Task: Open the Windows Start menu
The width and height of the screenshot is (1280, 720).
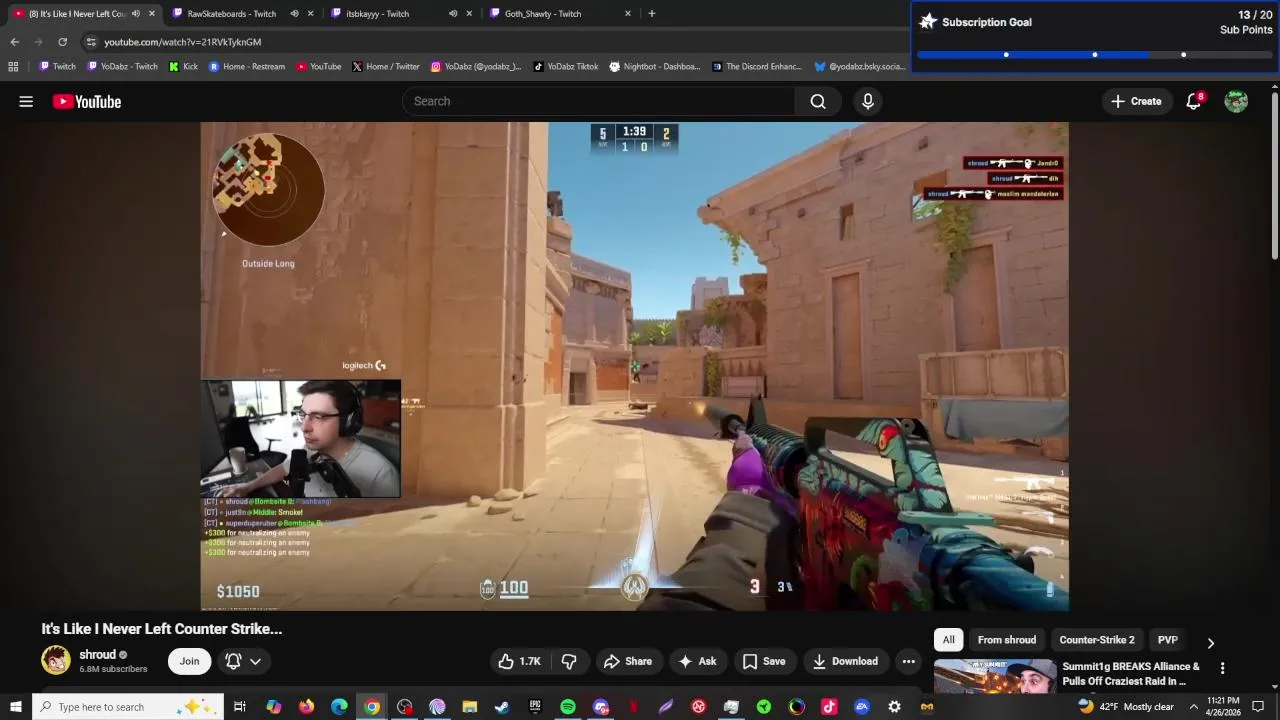Action: [15, 707]
